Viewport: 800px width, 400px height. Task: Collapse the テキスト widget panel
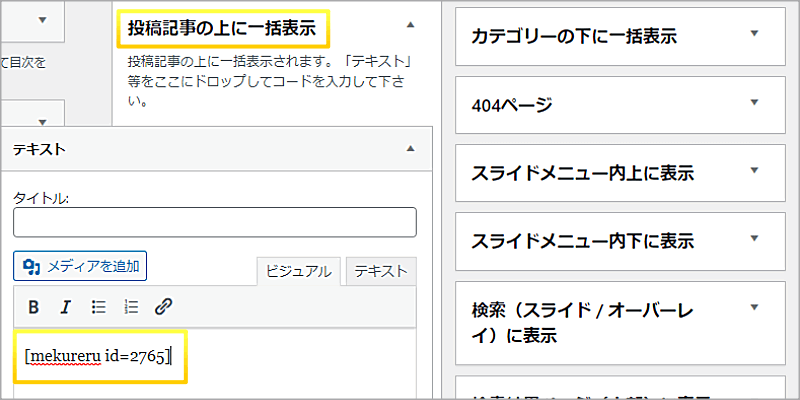[x=410, y=148]
